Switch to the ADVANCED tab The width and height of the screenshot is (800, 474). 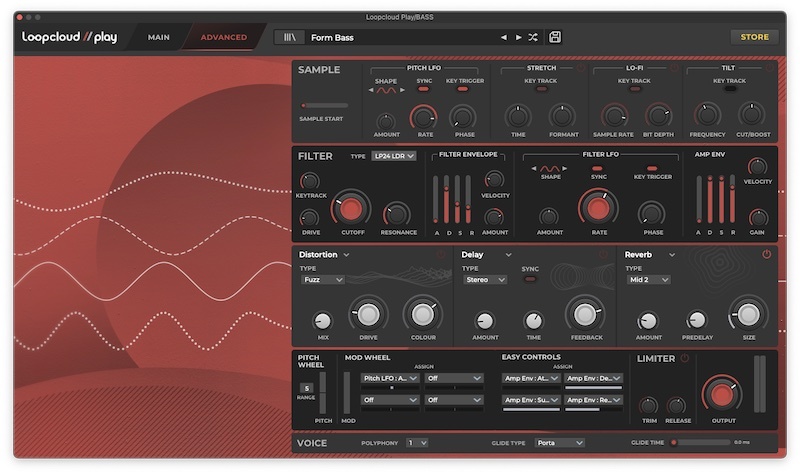(224, 37)
